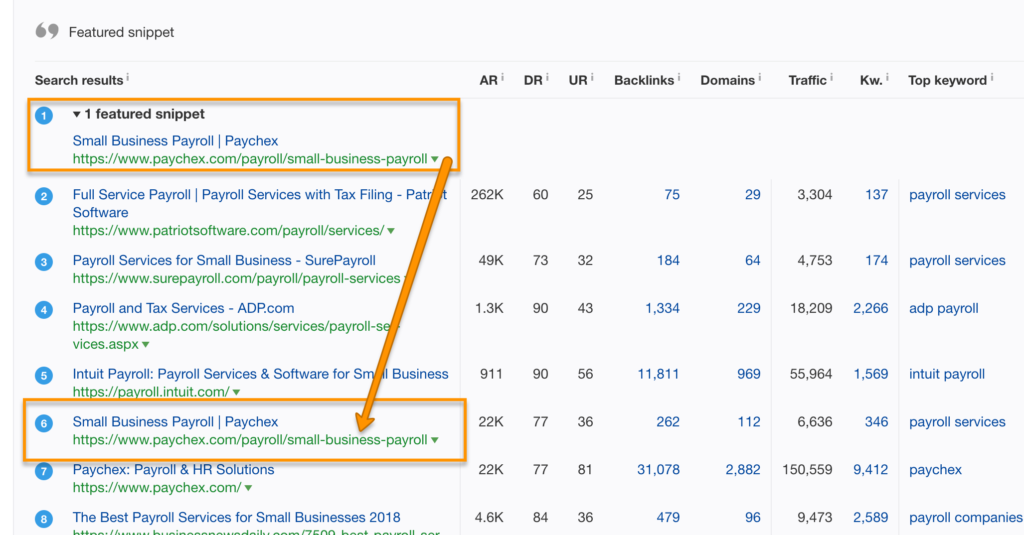Image resolution: width=1024 pixels, height=535 pixels.
Task: Open dropdown arrow after patriotsoftware.com URL
Action: [391, 231]
